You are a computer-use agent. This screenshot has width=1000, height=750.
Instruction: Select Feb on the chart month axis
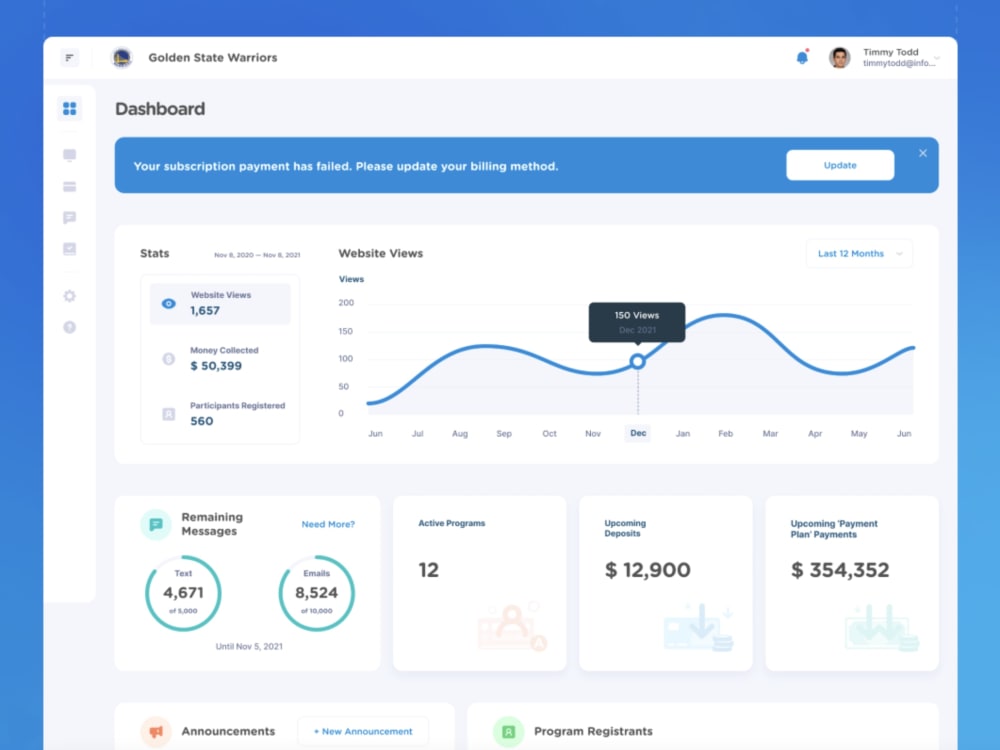click(725, 434)
